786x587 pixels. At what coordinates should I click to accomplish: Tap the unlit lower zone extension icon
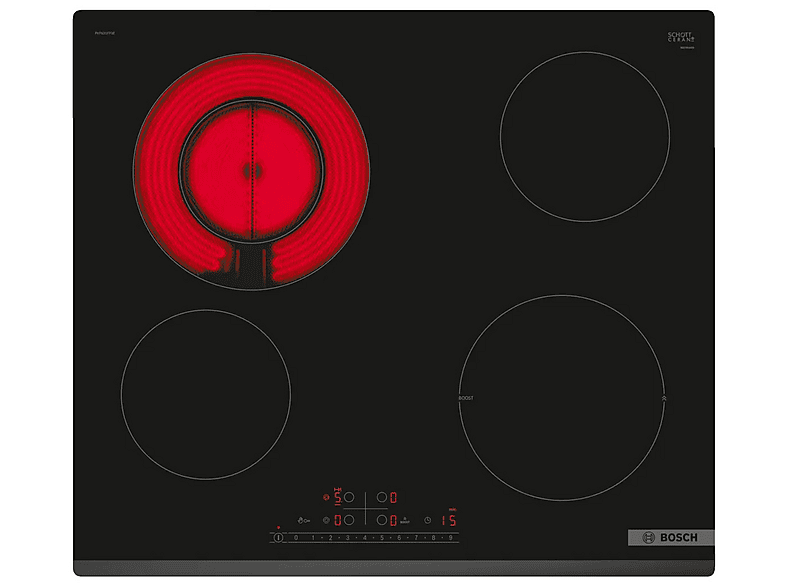326,520
